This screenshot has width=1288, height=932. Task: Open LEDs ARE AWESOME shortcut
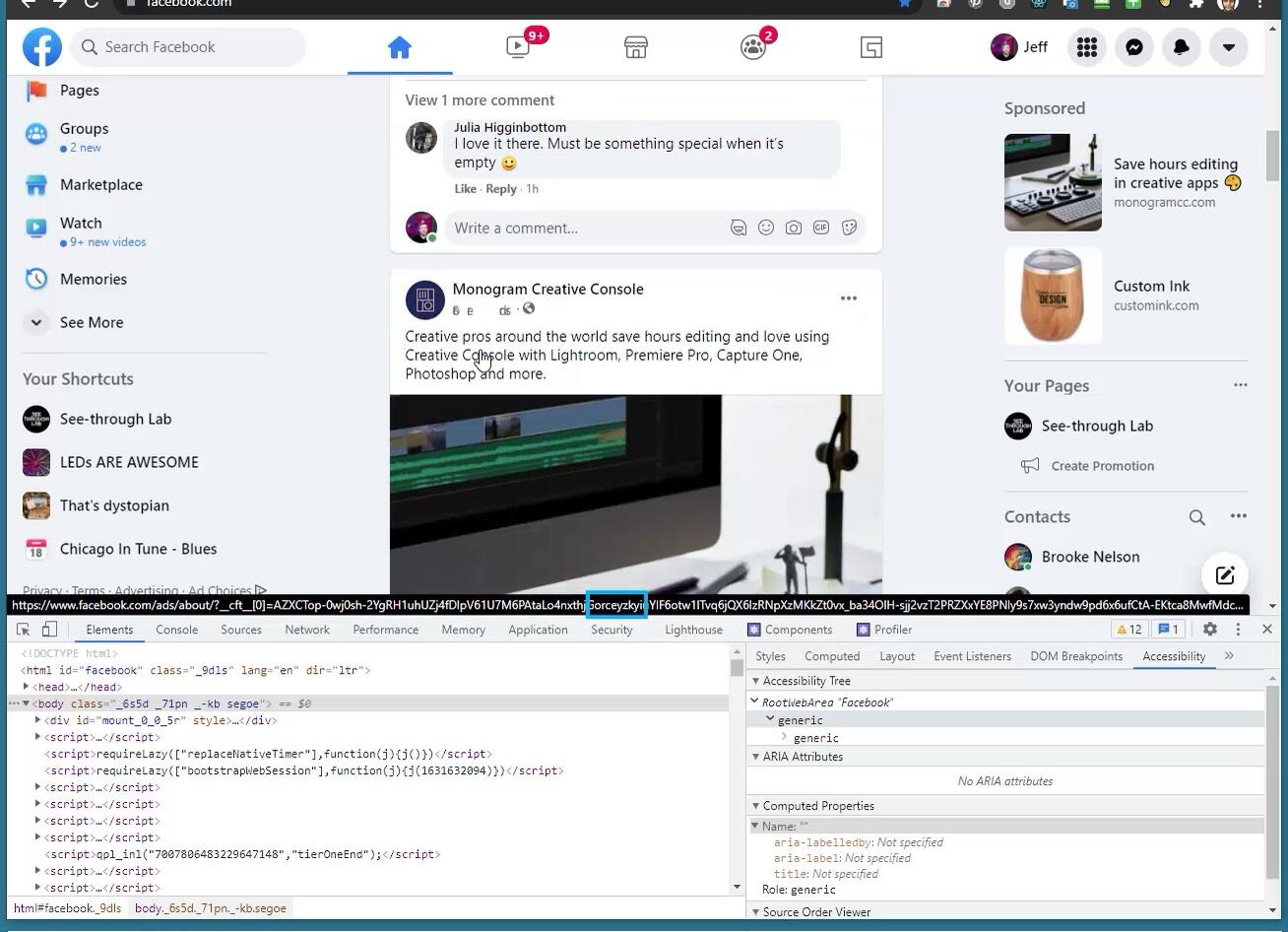point(129,462)
